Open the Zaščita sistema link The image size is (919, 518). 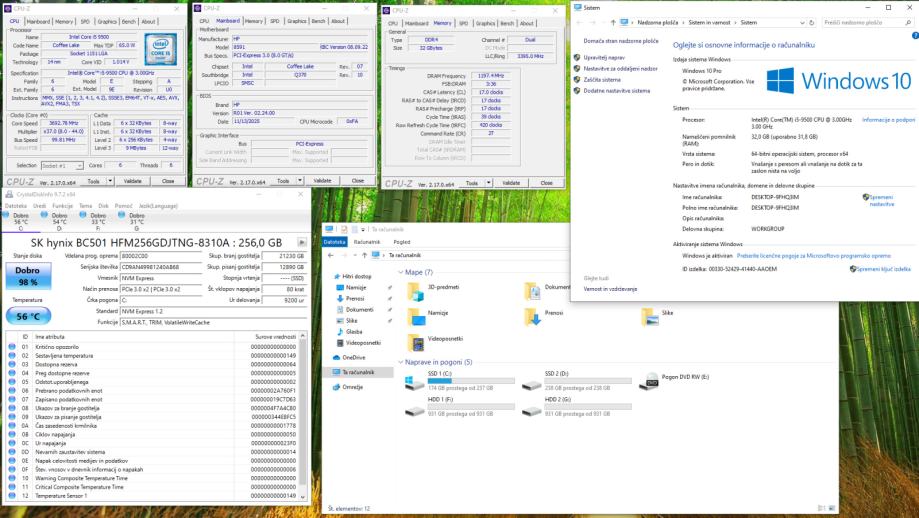[x=602, y=80]
